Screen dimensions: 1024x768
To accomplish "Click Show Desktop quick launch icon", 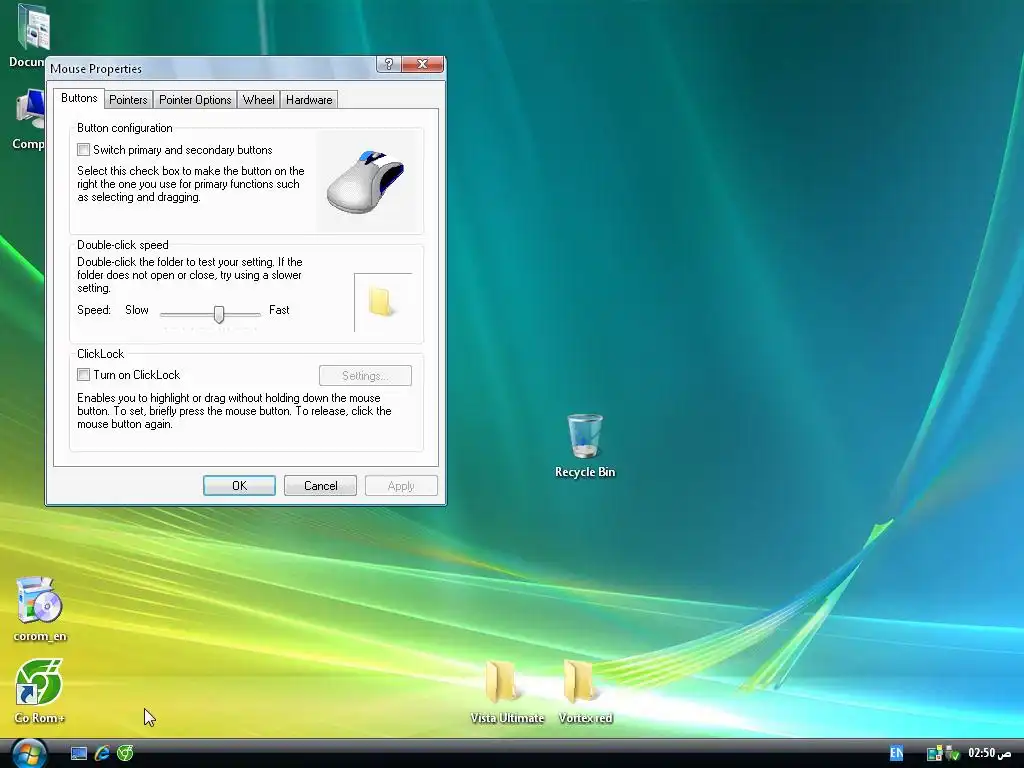I will pos(79,754).
